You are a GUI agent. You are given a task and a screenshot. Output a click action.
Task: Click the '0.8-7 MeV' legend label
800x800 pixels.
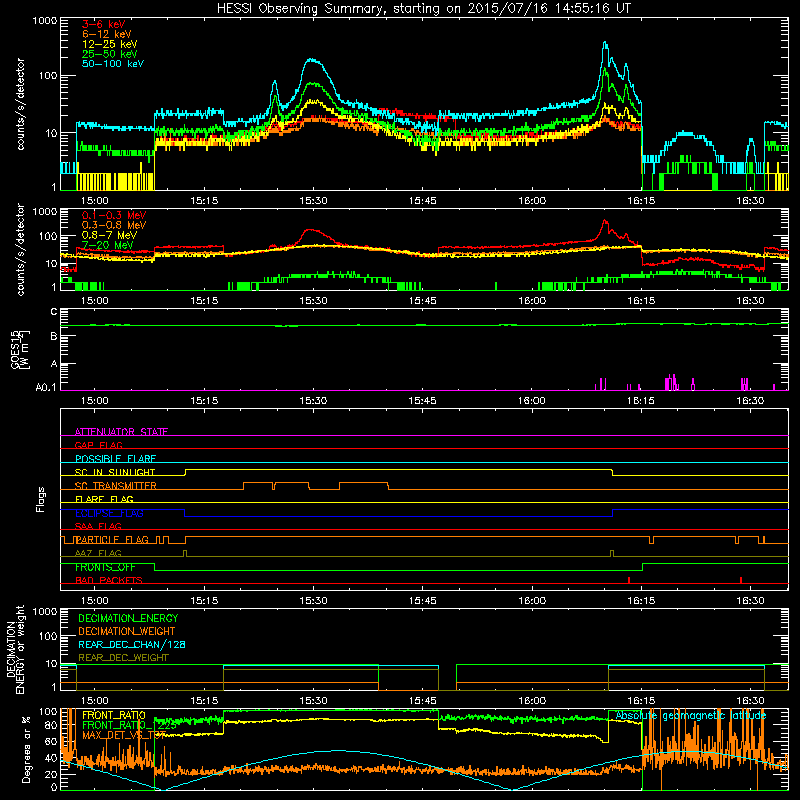pos(109,235)
